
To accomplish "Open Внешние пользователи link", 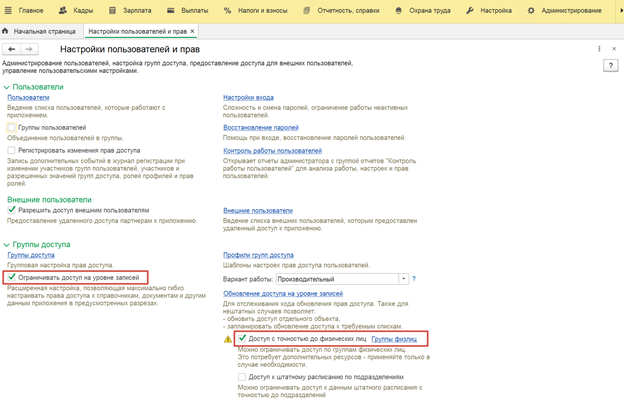I will click(x=258, y=210).
